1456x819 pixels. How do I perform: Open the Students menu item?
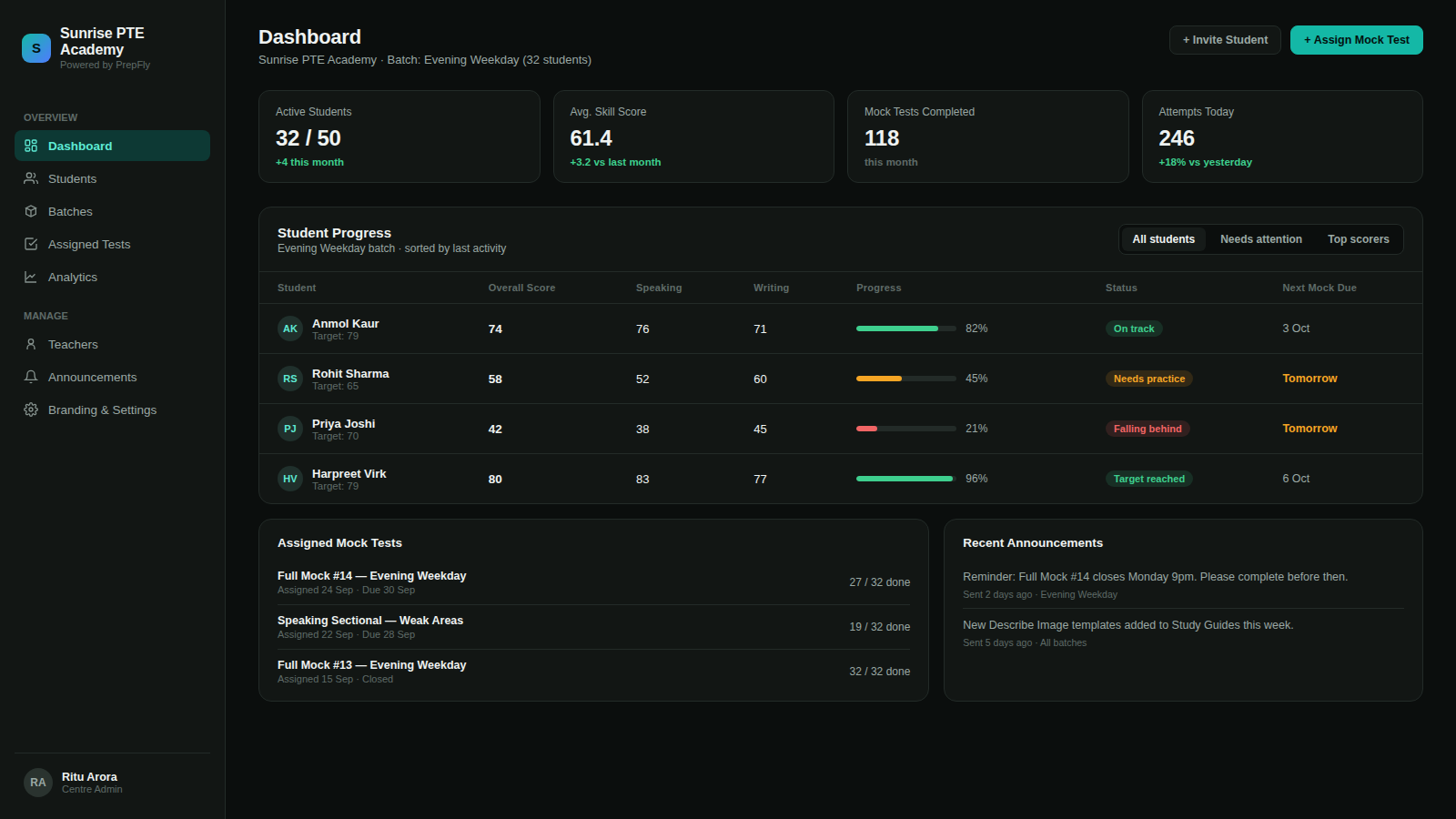pos(112,178)
